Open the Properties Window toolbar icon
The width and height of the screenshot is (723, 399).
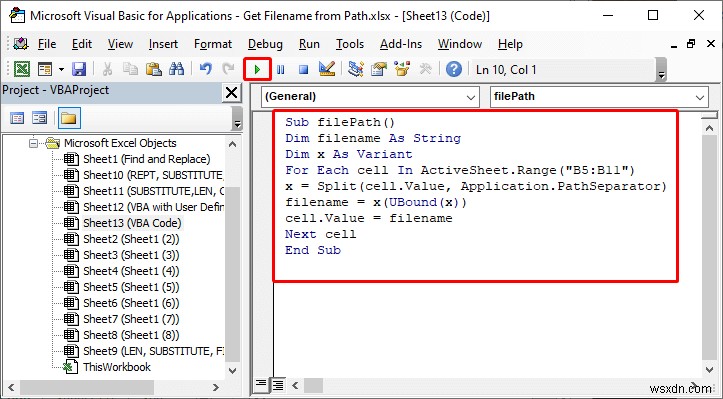pyautogui.click(x=379, y=70)
